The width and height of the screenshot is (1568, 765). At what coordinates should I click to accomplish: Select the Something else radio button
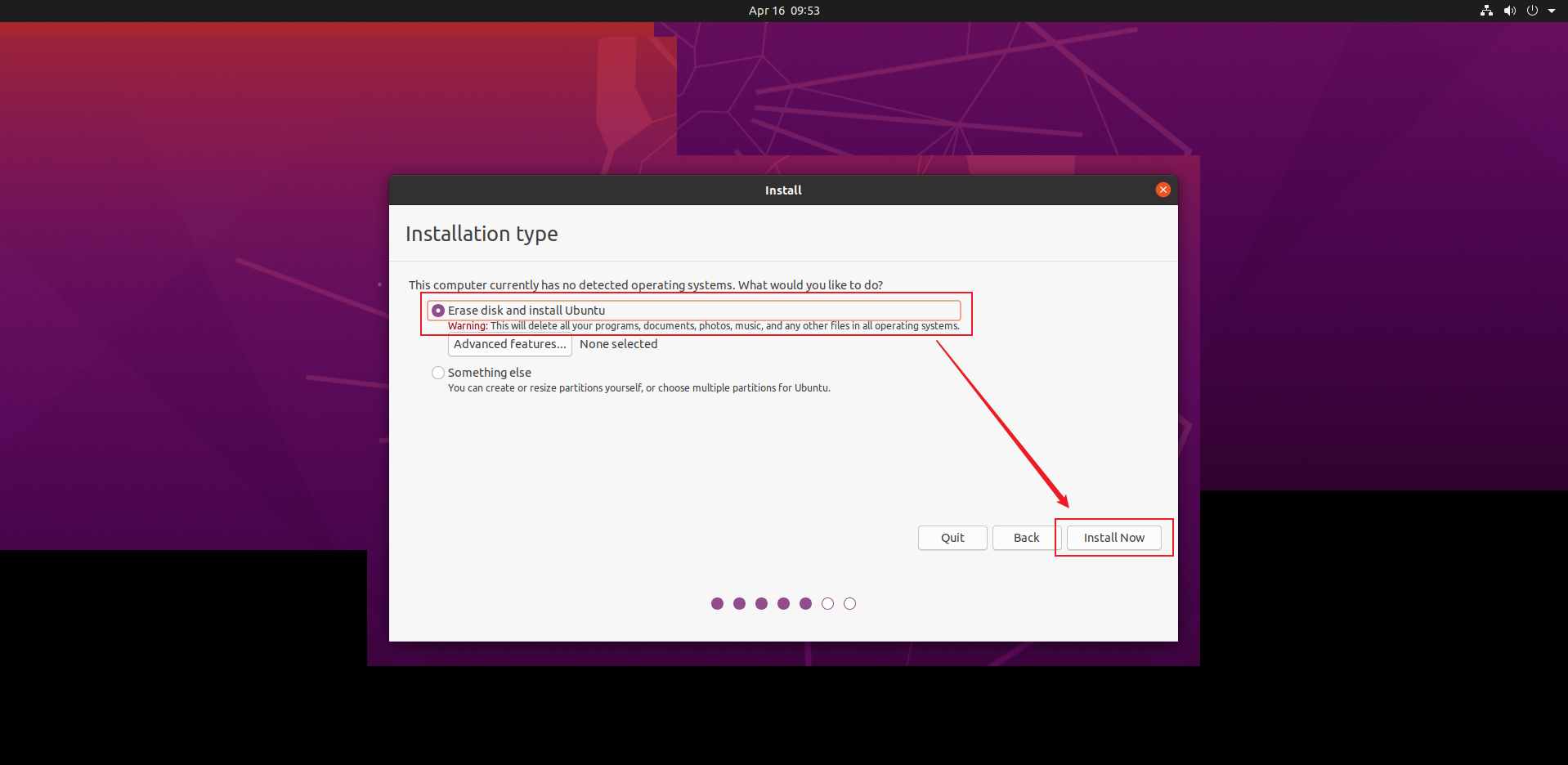(x=438, y=373)
